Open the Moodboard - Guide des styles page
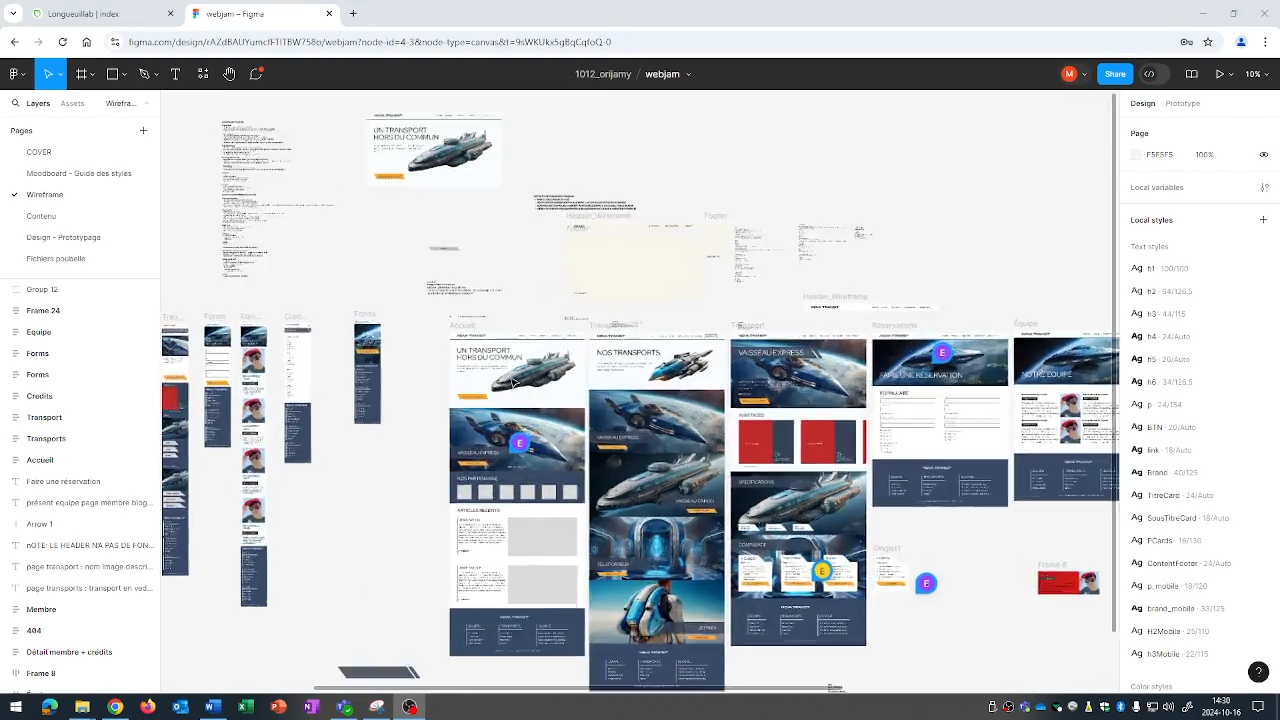The image size is (1280, 720). pyautogui.click(x=79, y=174)
